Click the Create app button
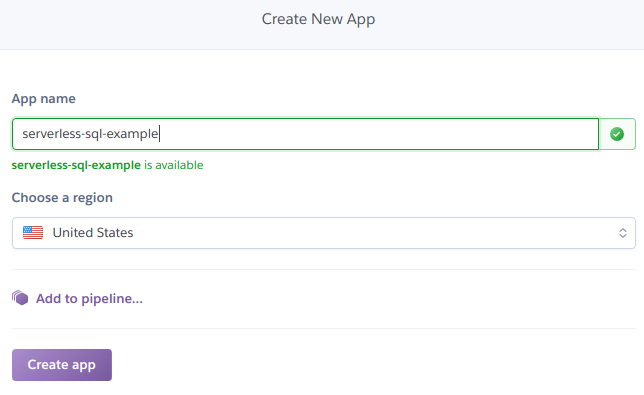 tap(62, 365)
